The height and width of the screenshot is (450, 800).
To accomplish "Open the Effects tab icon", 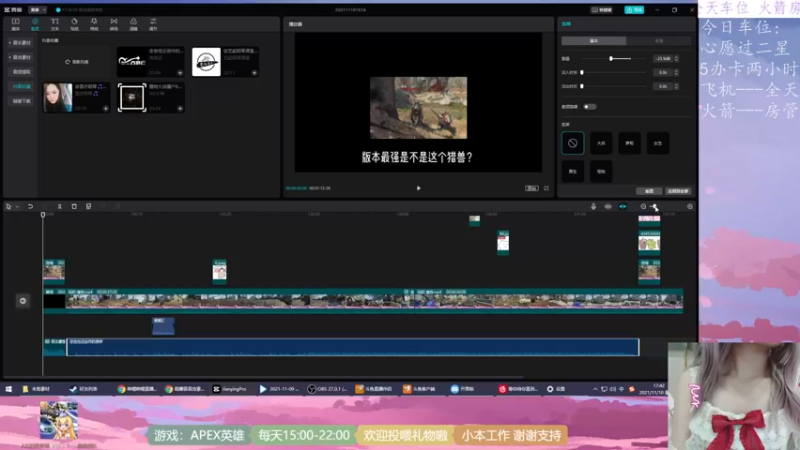I will click(x=94, y=23).
